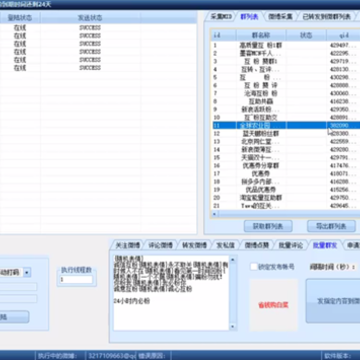Viewport: 360px width, 360px height.
Task: Select group row 8 互助共赢
Action: coord(286,101)
